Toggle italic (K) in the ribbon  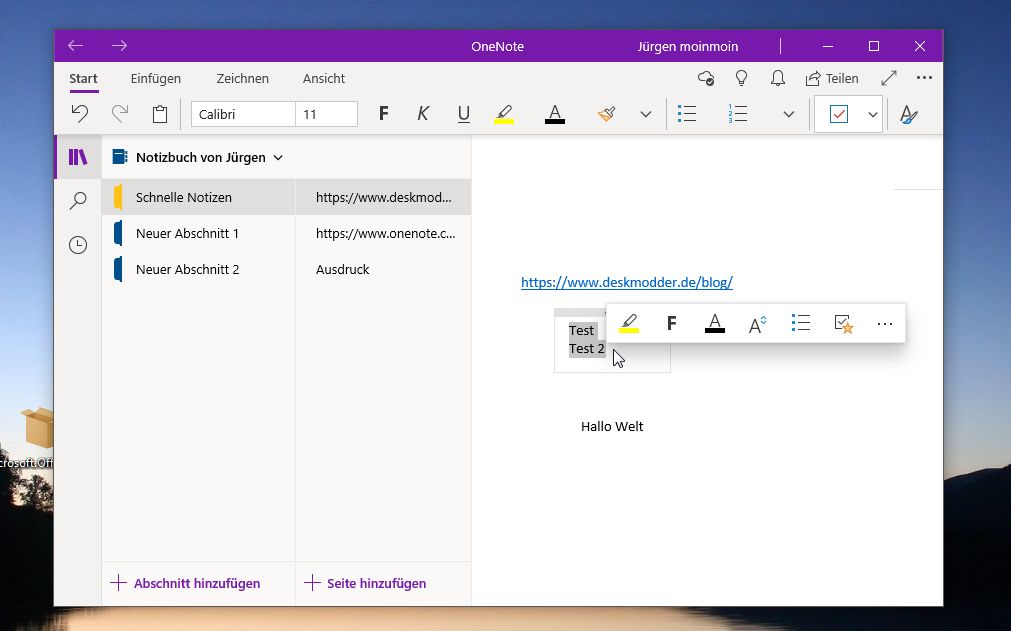423,114
